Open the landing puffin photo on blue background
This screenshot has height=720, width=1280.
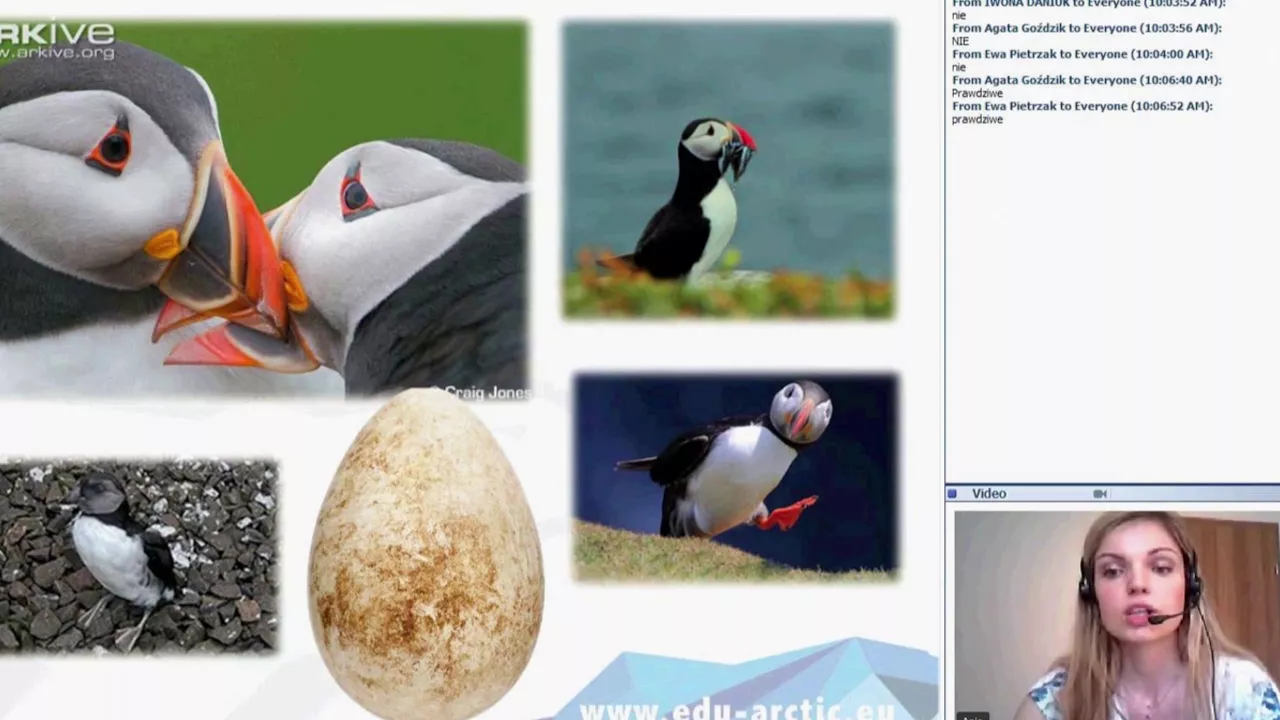tap(736, 477)
